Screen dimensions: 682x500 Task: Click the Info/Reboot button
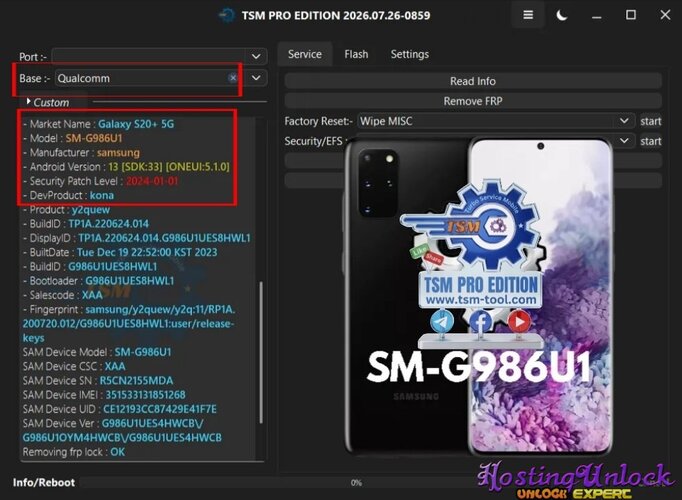tap(43, 483)
